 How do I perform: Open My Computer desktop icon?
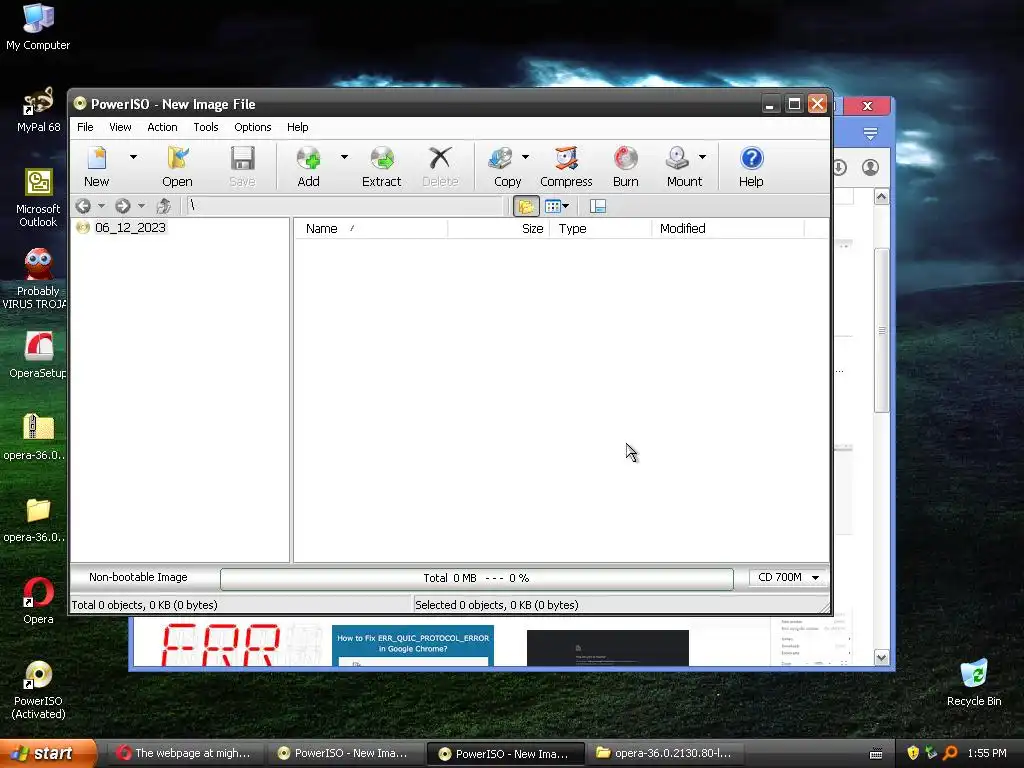pos(38,27)
